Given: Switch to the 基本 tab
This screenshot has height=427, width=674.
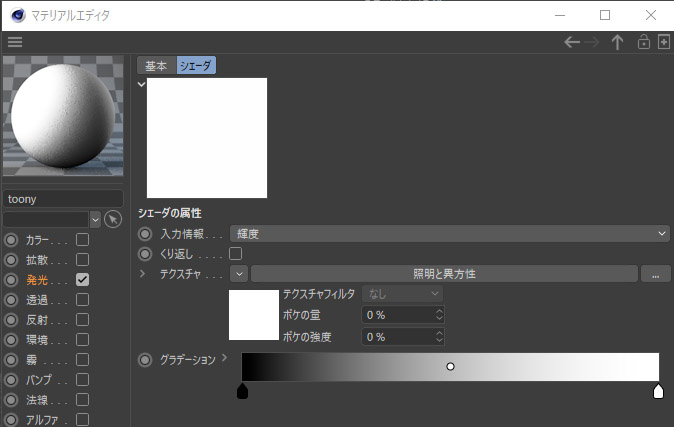Looking at the screenshot, I should pos(156,66).
